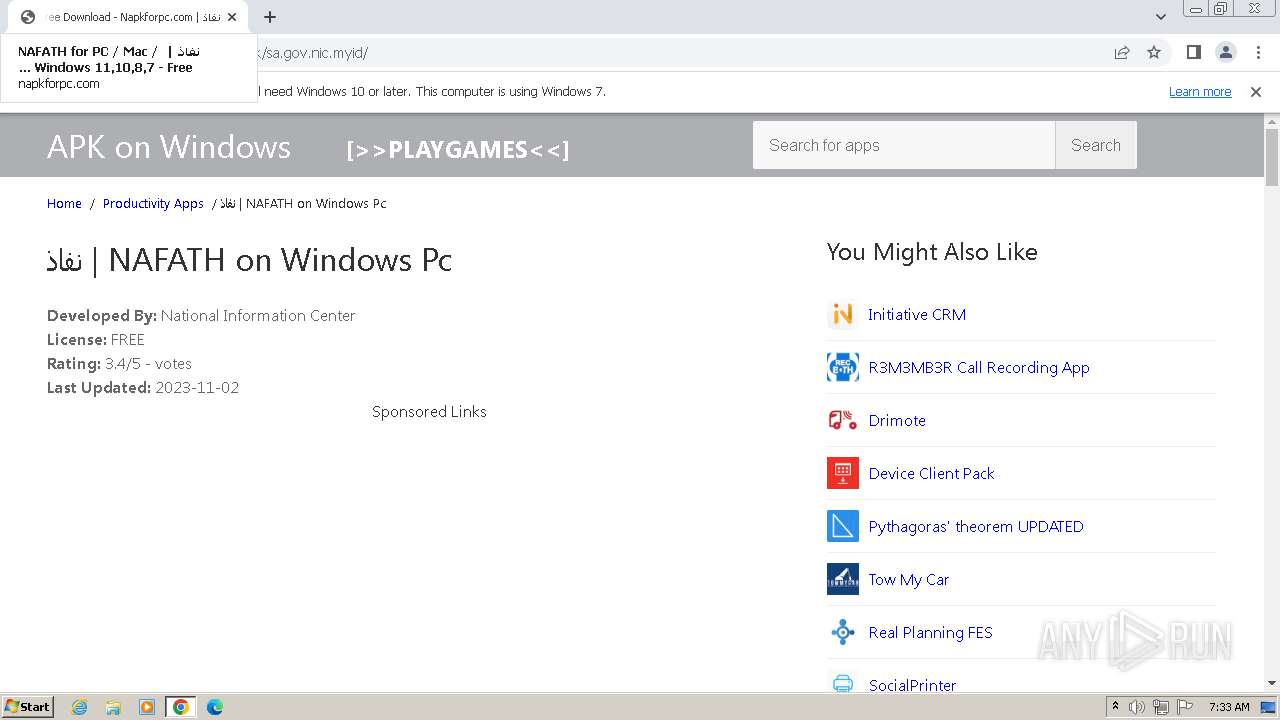Open a new browser tab
Screen dimensions: 1280x720
(270, 17)
